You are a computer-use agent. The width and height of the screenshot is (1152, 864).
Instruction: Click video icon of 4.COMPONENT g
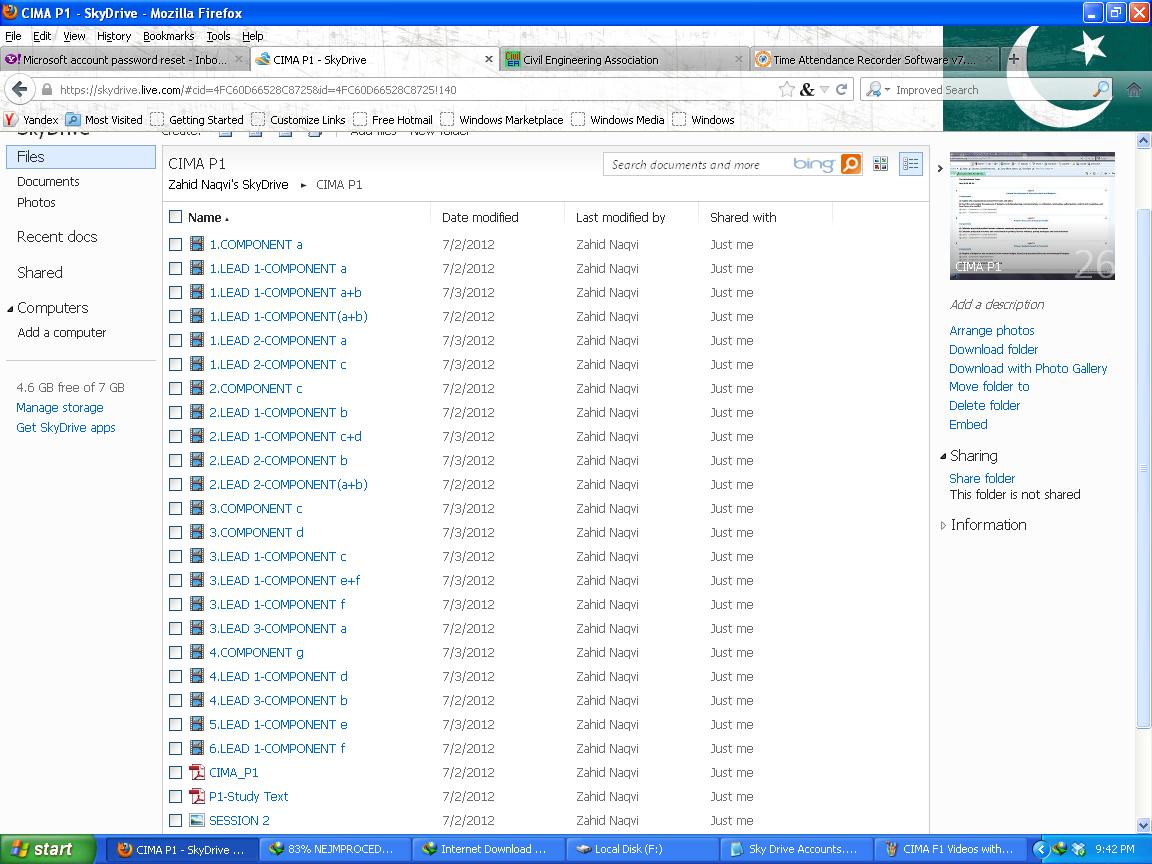pyautogui.click(x=197, y=652)
